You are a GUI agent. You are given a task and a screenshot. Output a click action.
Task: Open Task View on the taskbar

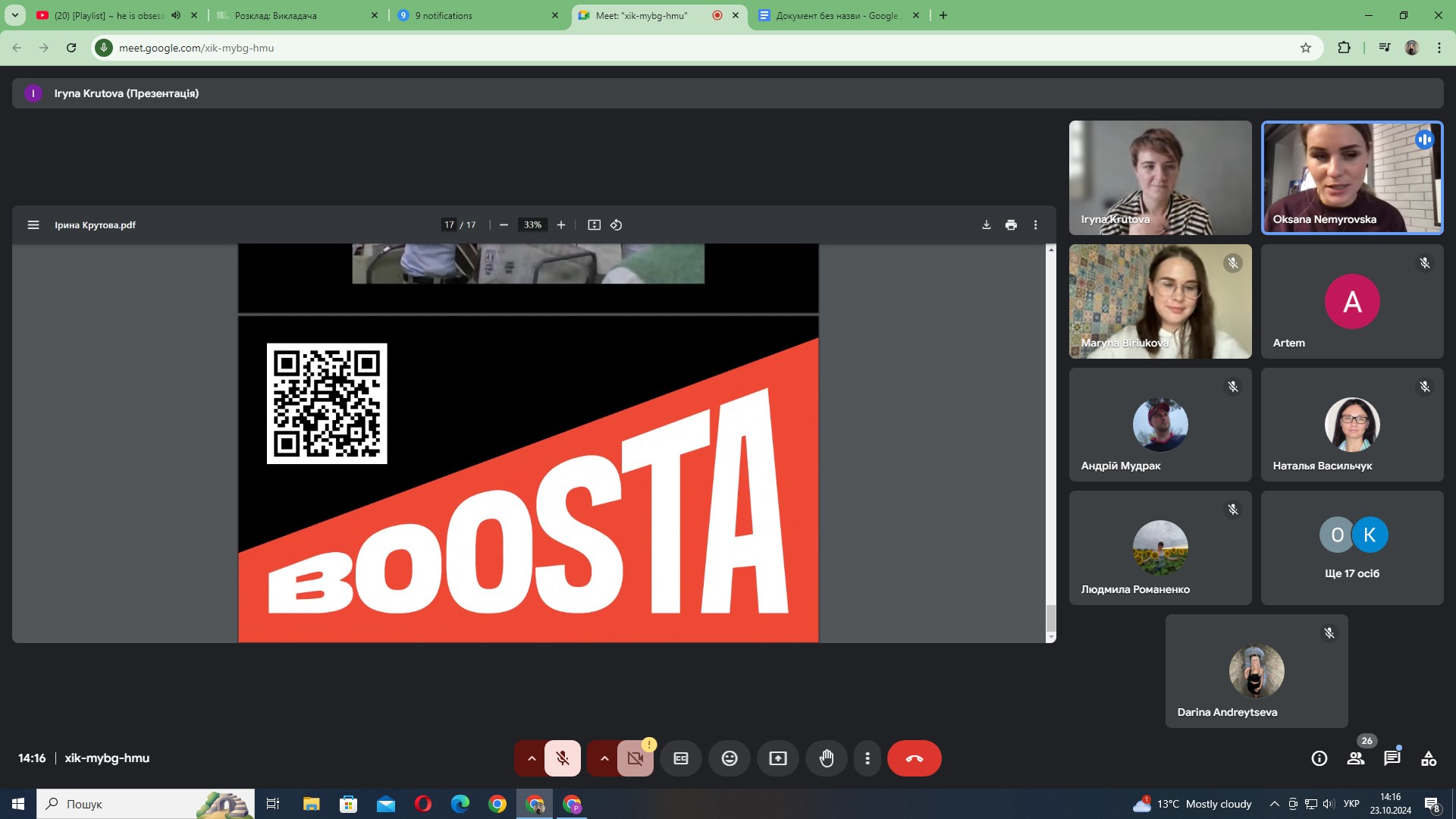273,804
